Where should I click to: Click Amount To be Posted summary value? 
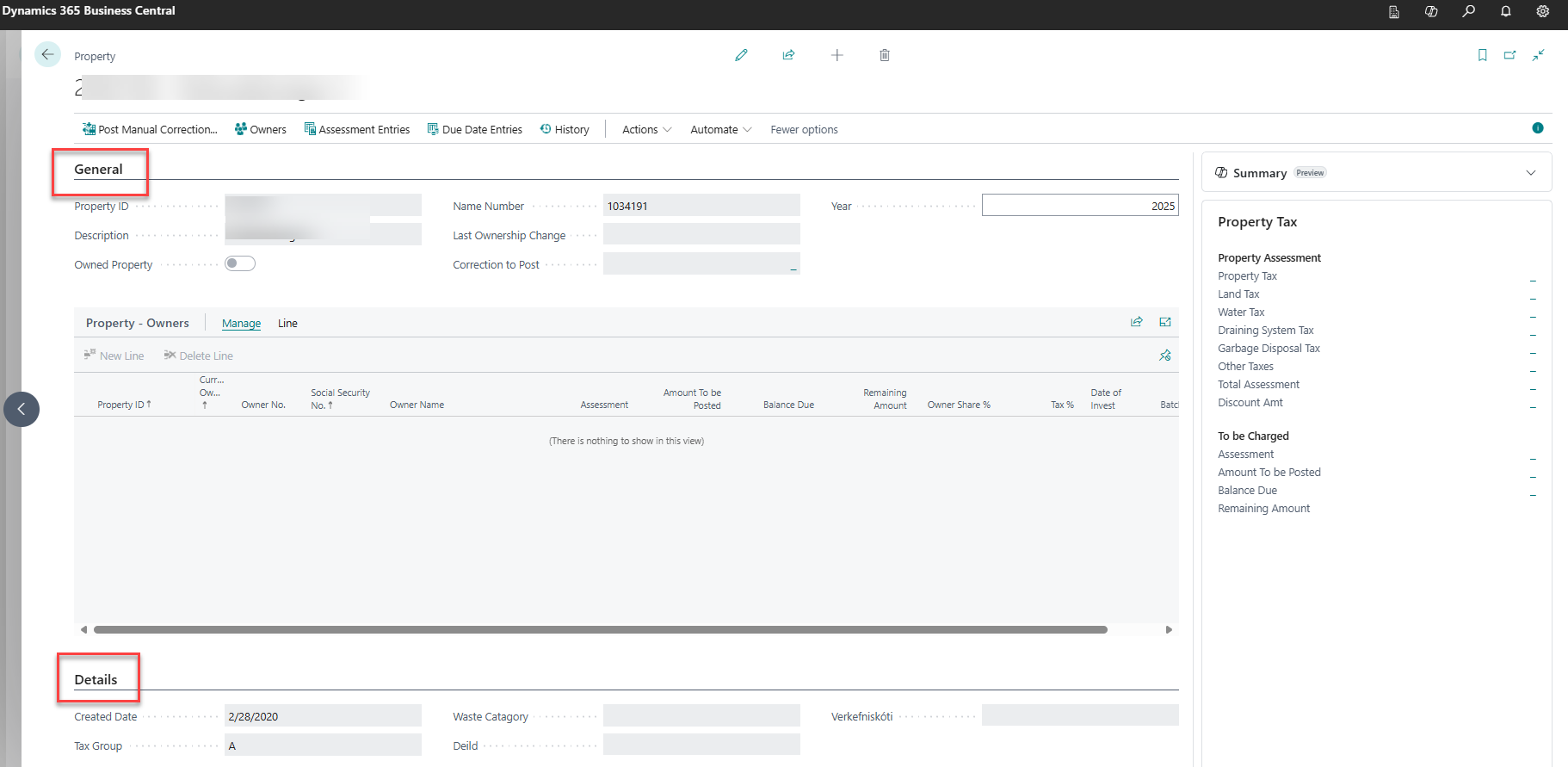click(1533, 475)
